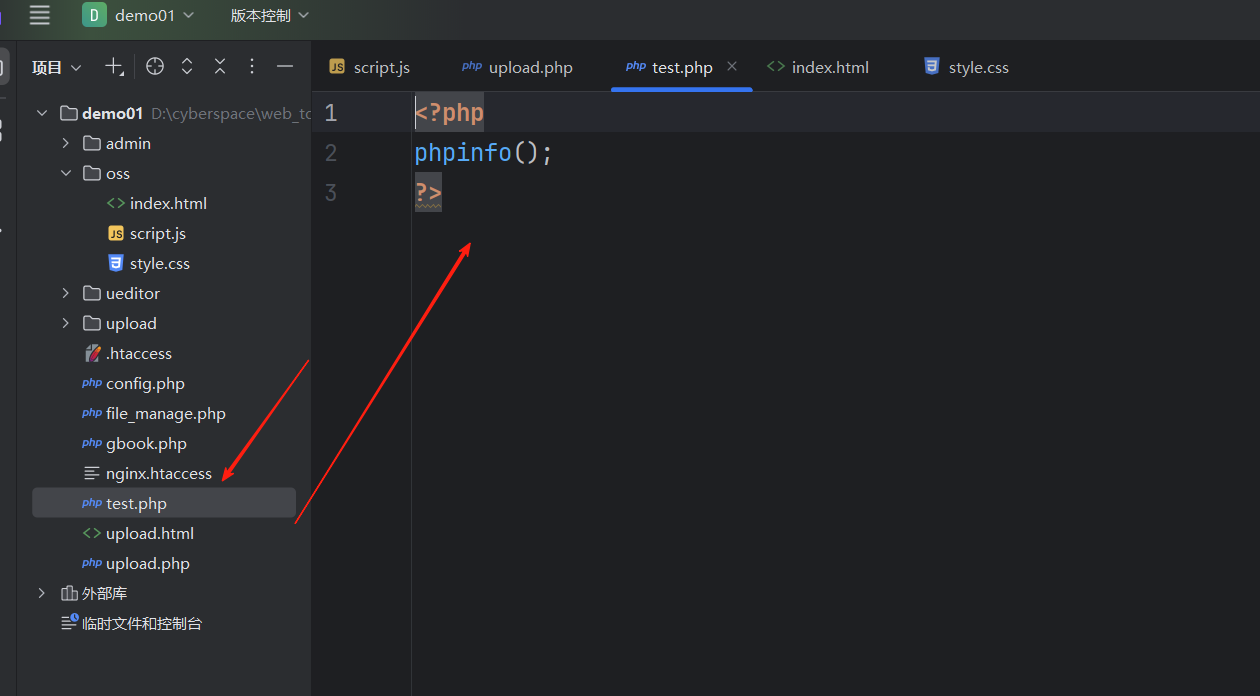The image size is (1260, 696).
Task: Click the oss folder icon
Action: (92, 173)
